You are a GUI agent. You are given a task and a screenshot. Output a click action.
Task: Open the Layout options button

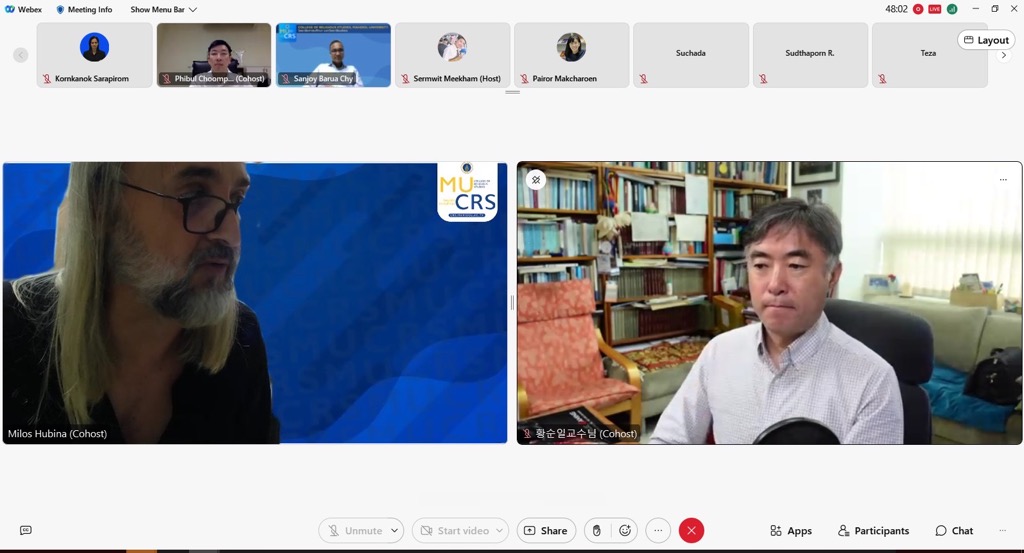point(985,40)
